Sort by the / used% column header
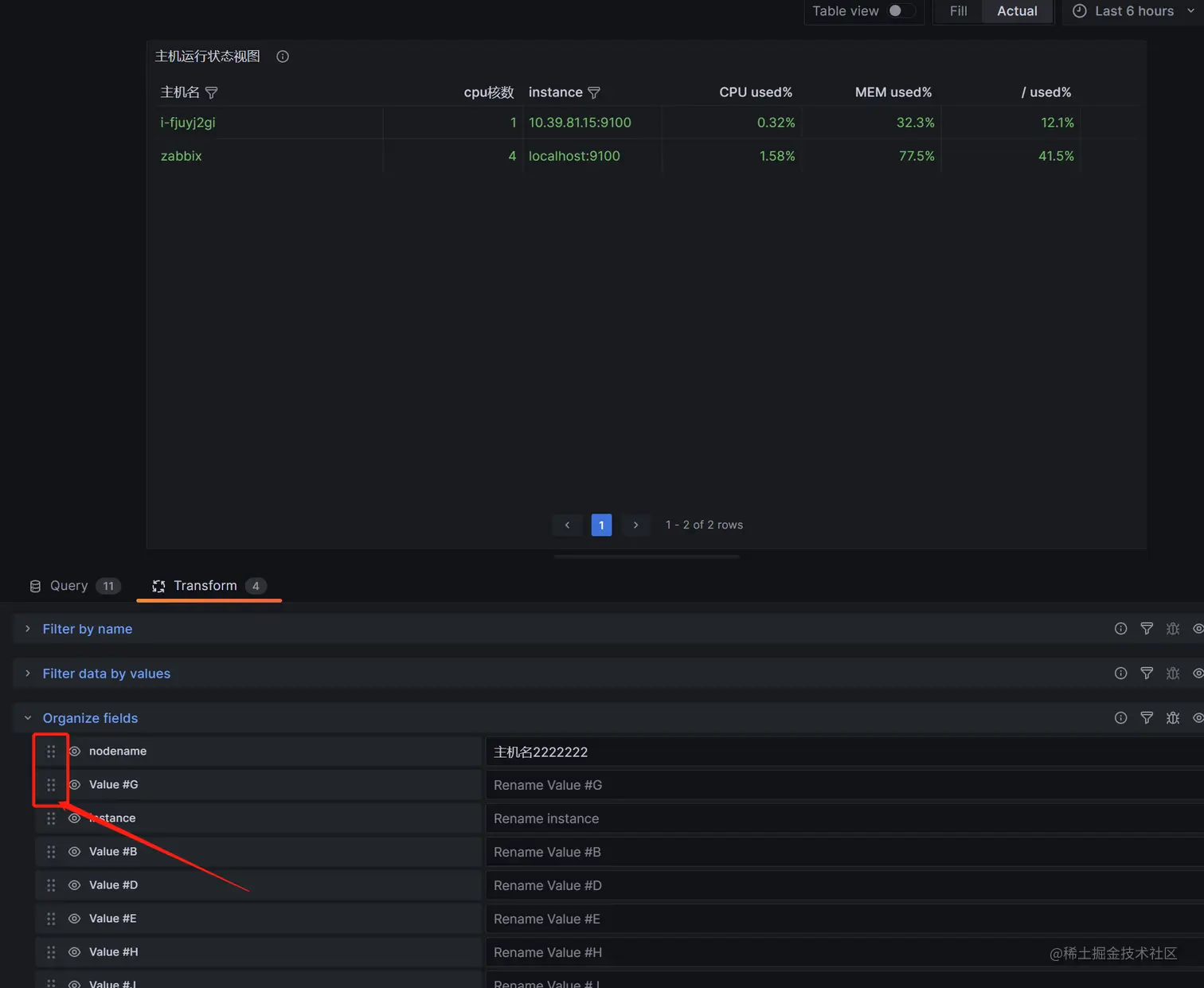Screen dimensions: 1204x988 pos(1046,92)
